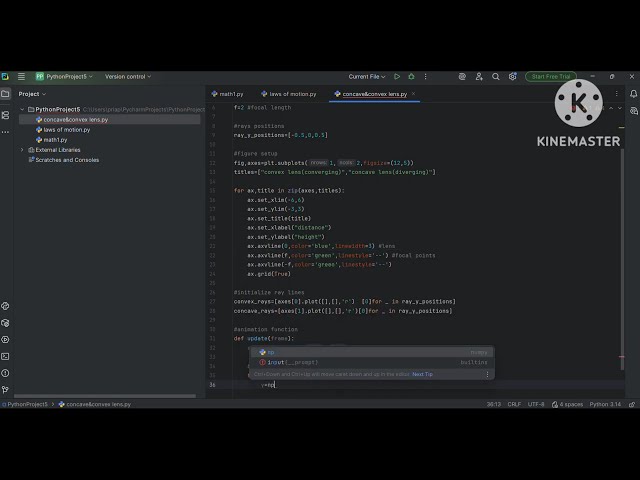Screen dimensions: 640x480
Task: Open editor tabs options menu
Action: [616, 94]
